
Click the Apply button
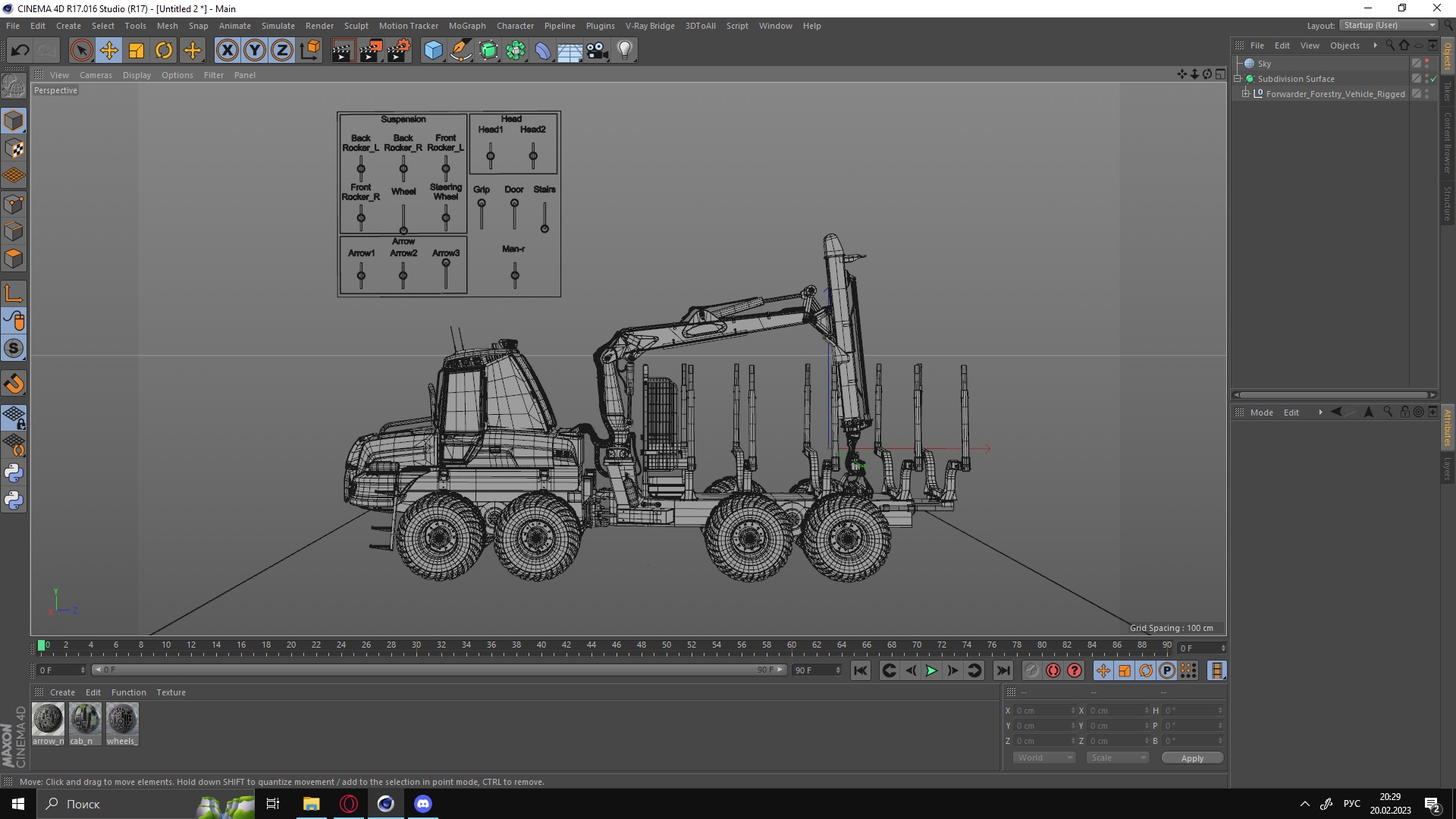(1192, 758)
